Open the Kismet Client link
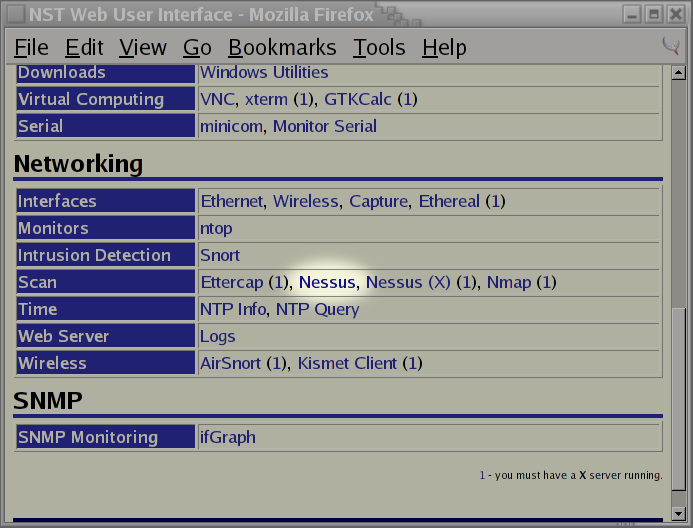 (x=347, y=363)
